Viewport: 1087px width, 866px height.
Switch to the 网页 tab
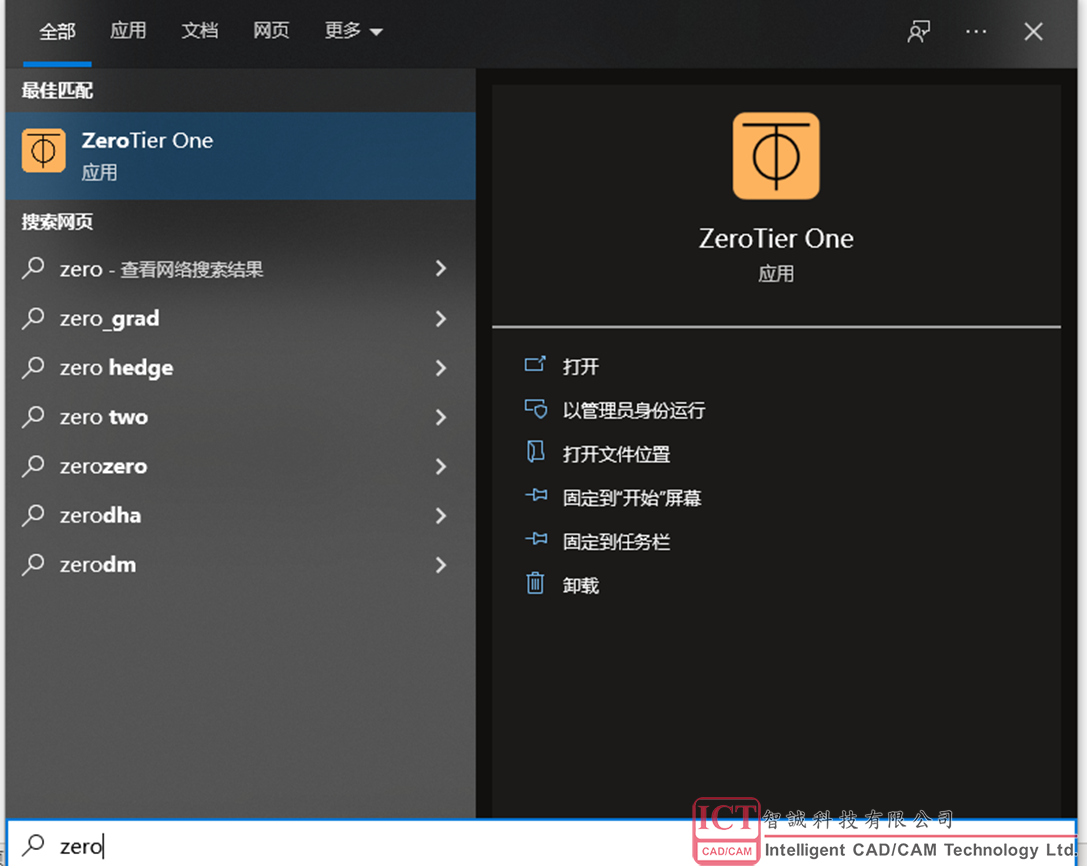click(x=271, y=31)
